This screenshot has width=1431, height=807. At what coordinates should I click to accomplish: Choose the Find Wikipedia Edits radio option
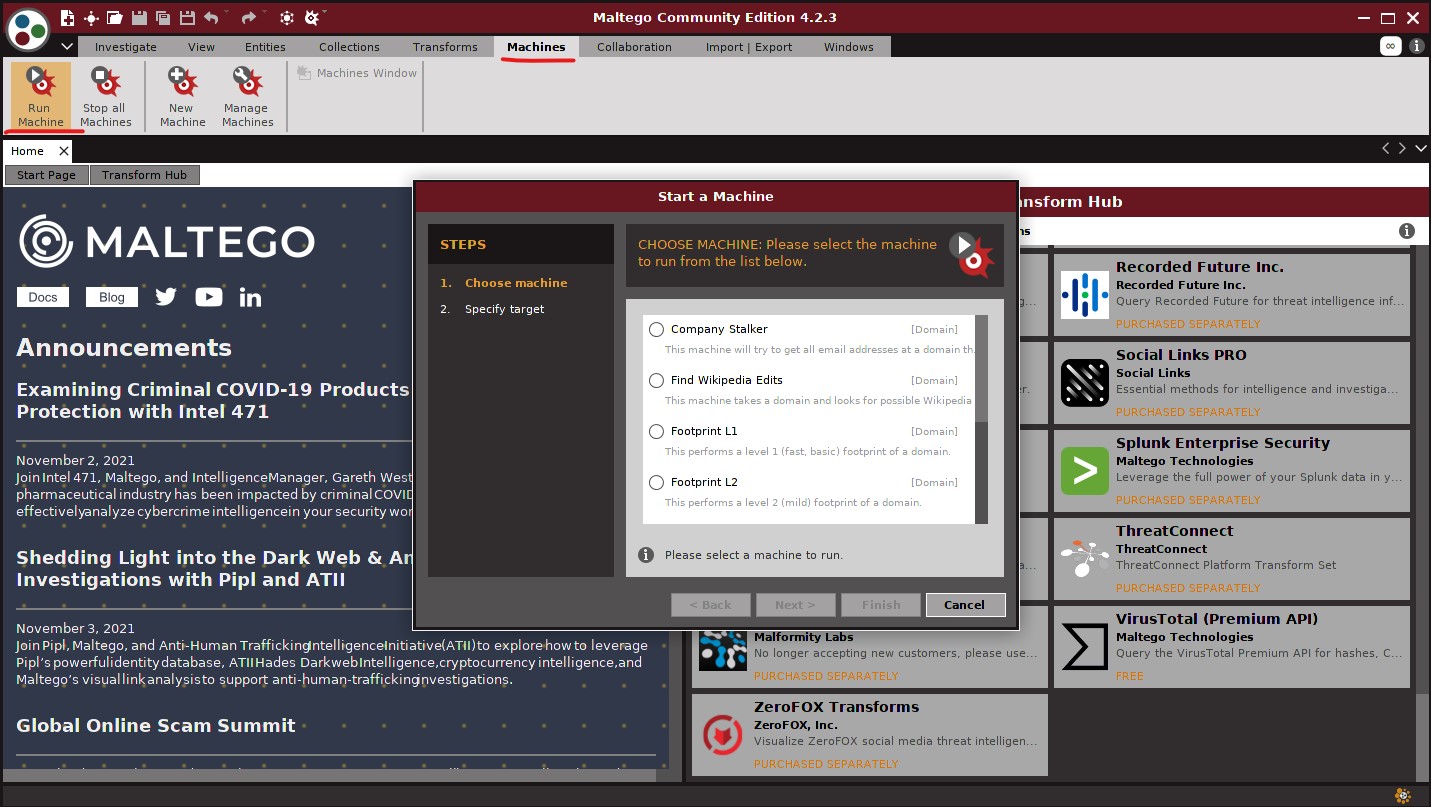click(x=656, y=380)
